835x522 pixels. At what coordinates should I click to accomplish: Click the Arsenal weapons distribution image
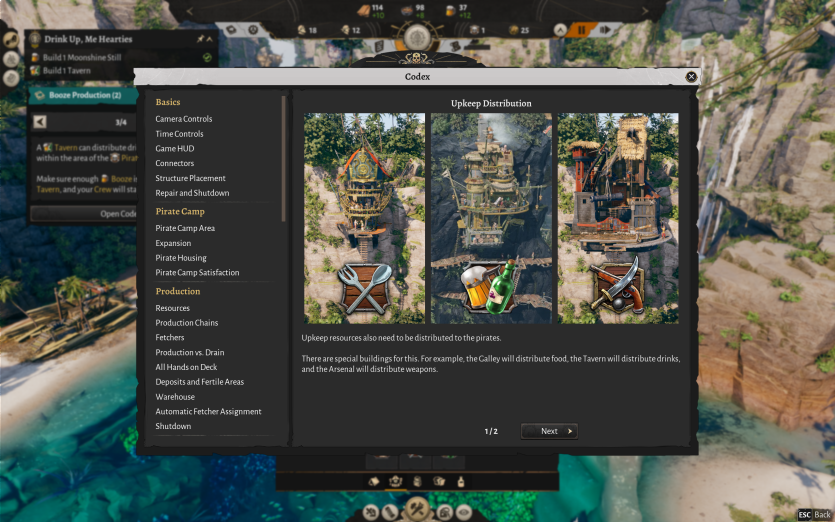click(x=618, y=218)
